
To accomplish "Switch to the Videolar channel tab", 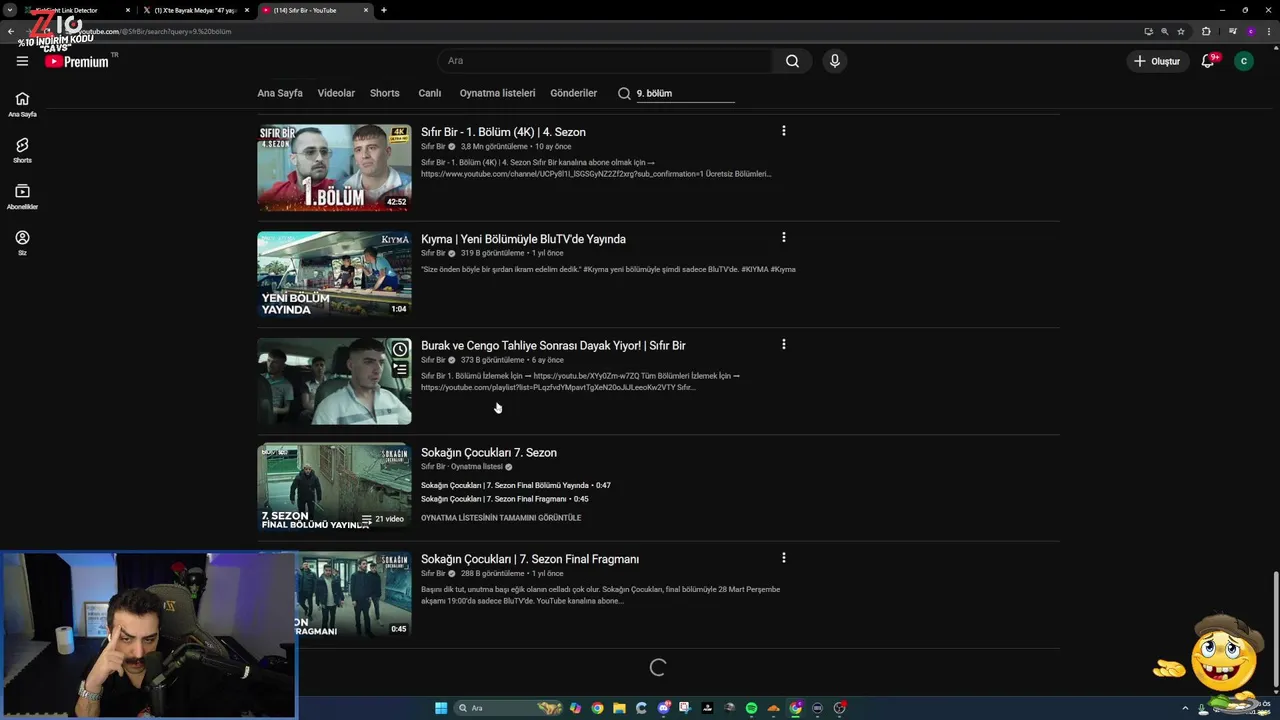I will click(336, 93).
